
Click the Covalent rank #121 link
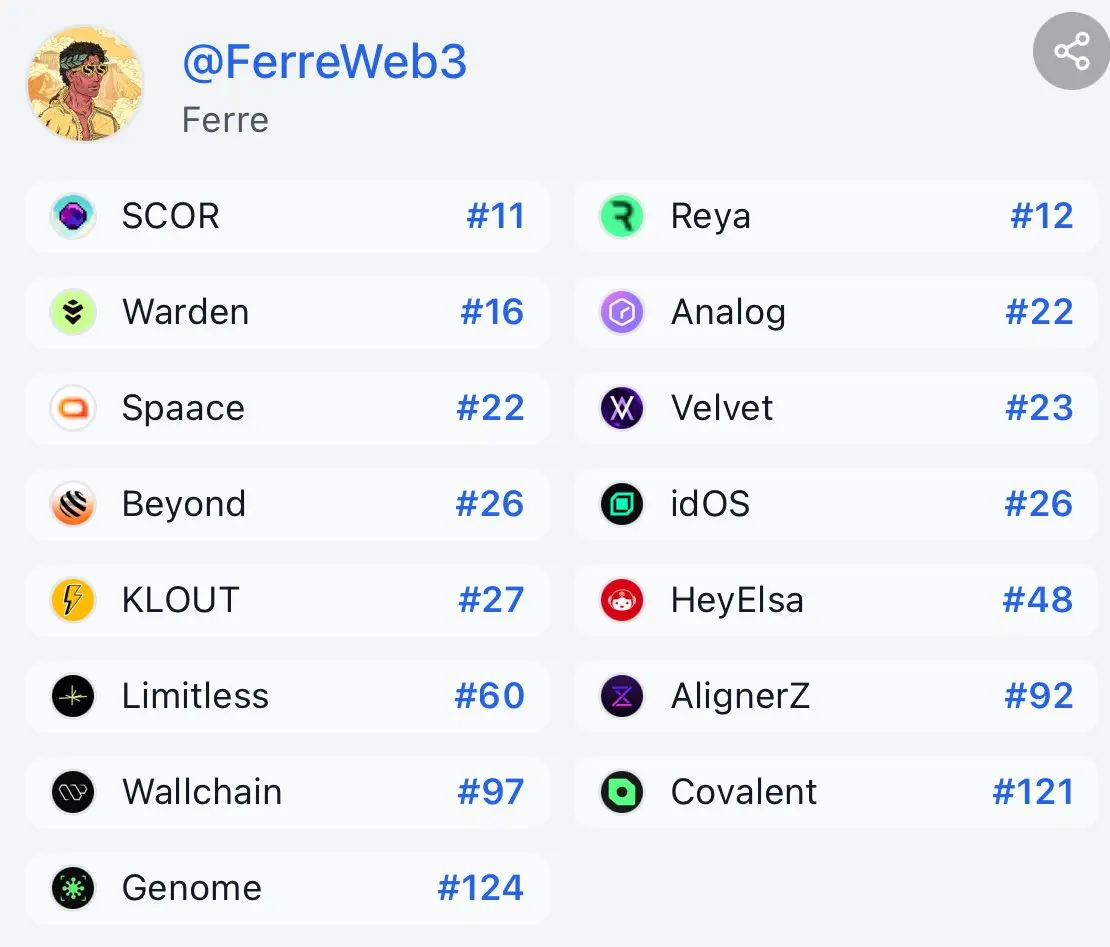point(1032,792)
